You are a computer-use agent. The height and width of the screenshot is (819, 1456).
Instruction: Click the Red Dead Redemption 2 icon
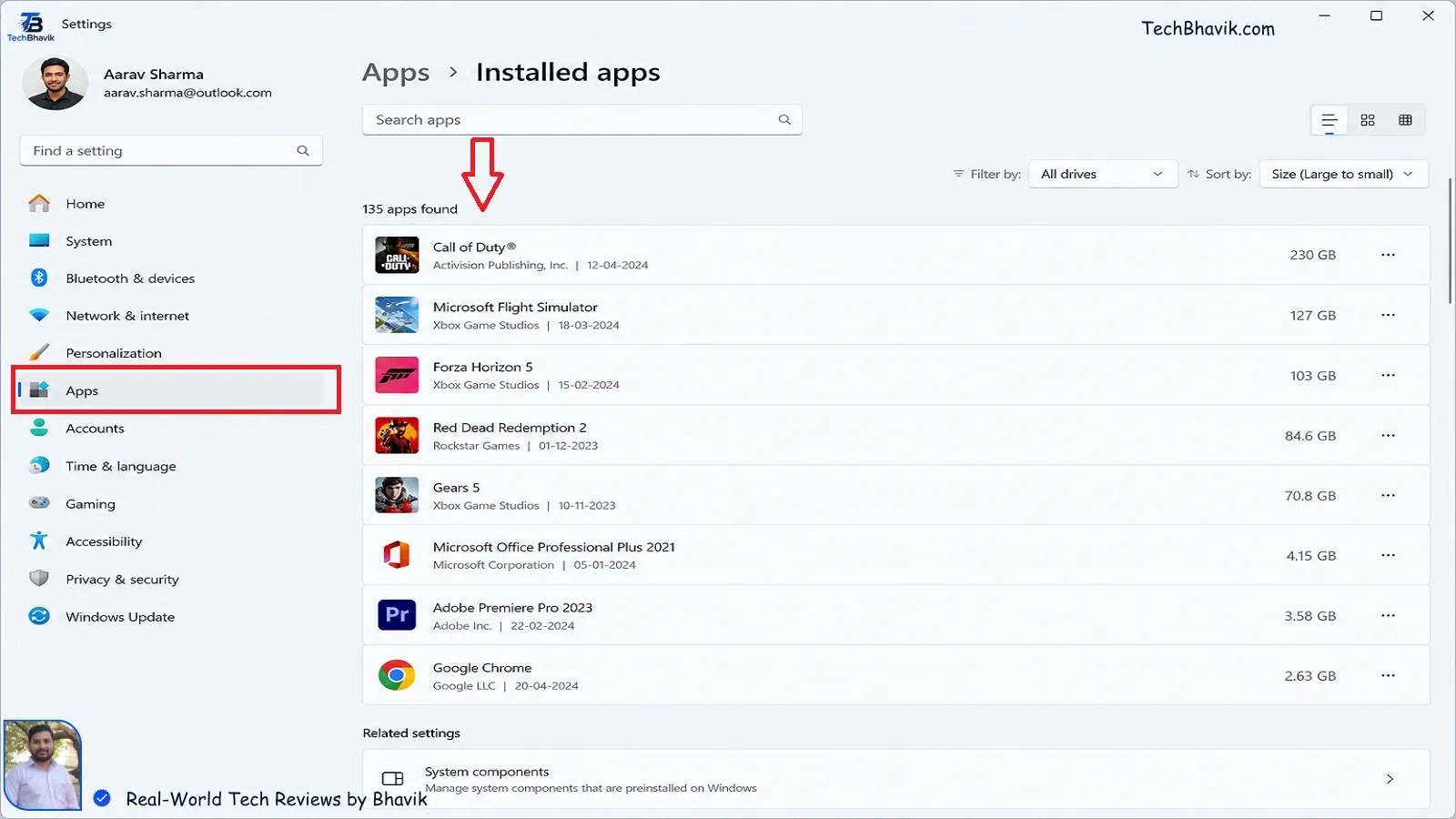point(397,435)
